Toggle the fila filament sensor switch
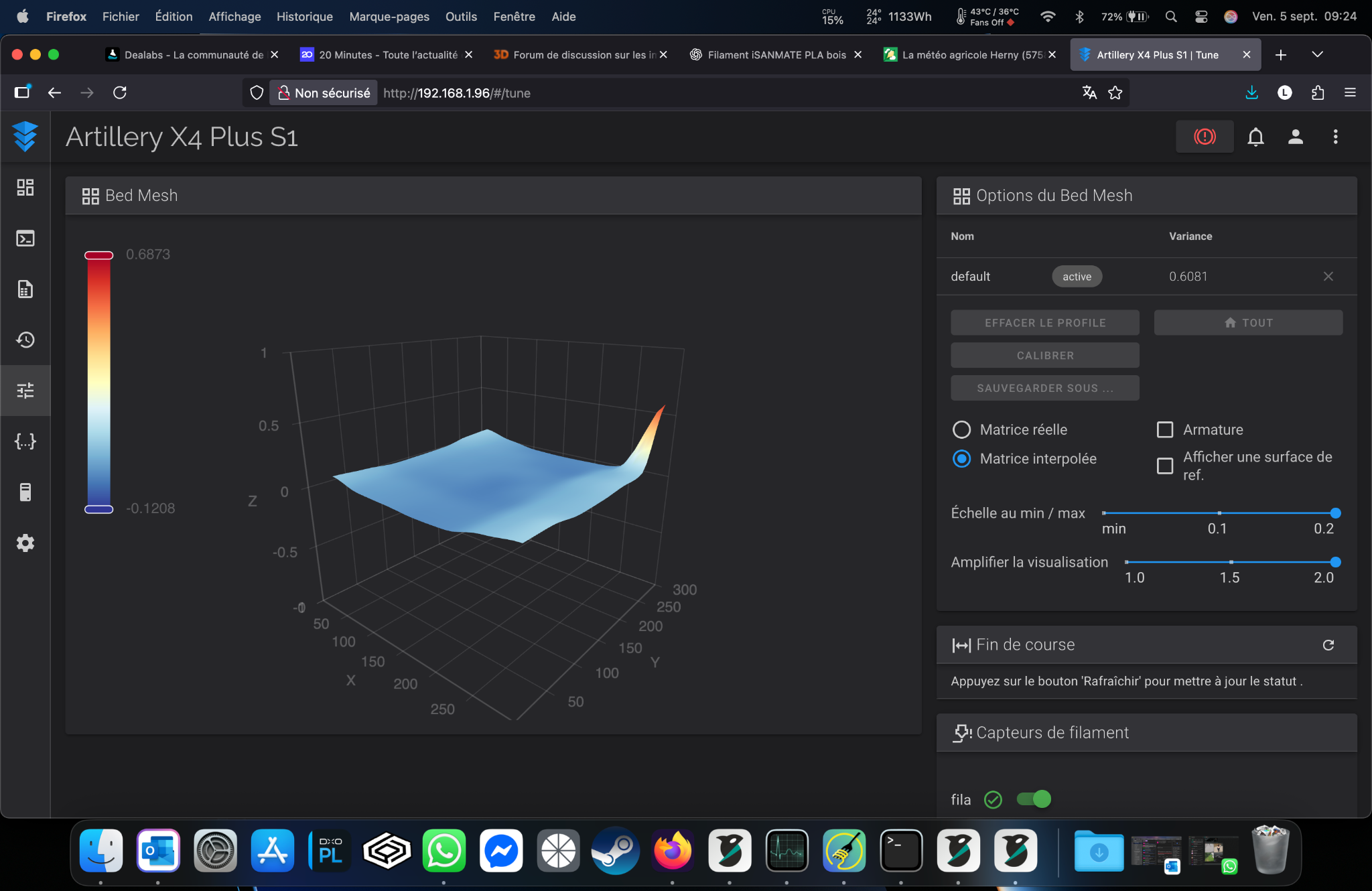Image resolution: width=1372 pixels, height=891 pixels. [1034, 799]
